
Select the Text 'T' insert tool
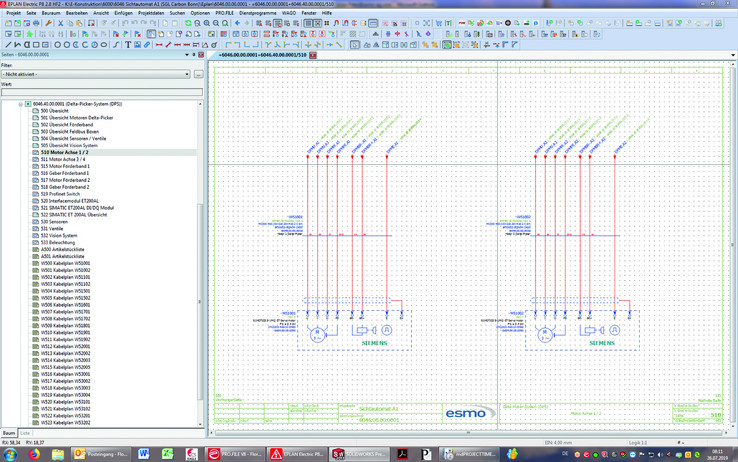[x=128, y=45]
